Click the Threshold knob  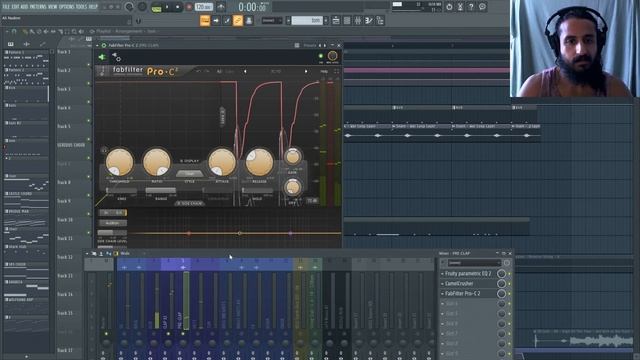[120, 162]
